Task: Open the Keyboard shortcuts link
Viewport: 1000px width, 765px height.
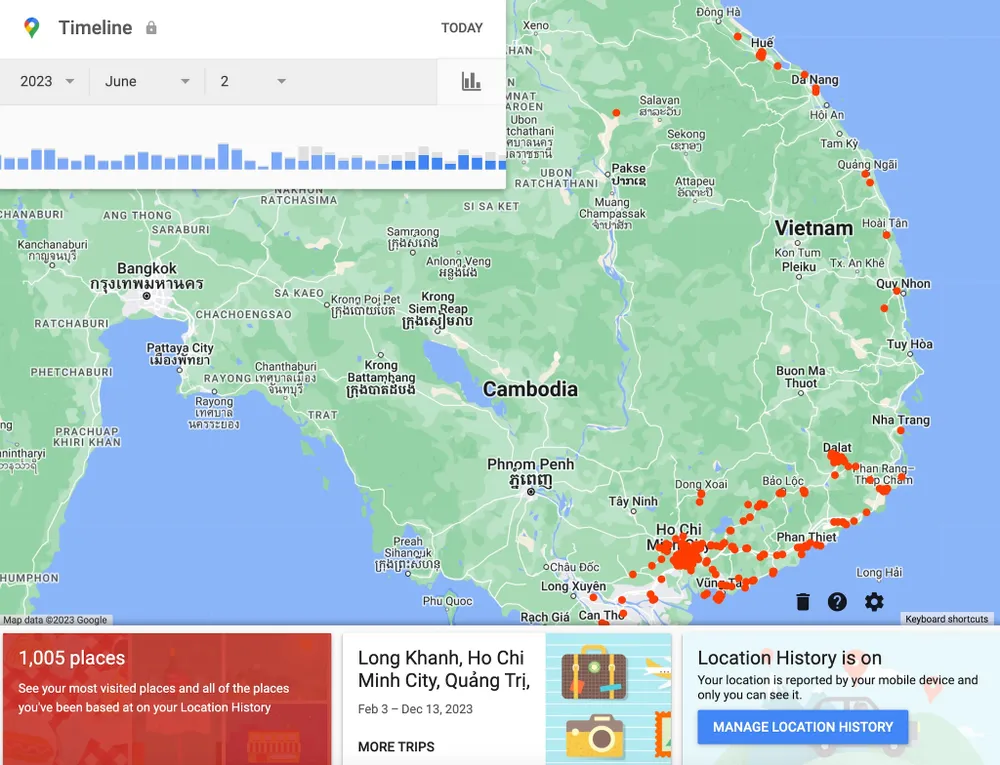Action: 947,619
